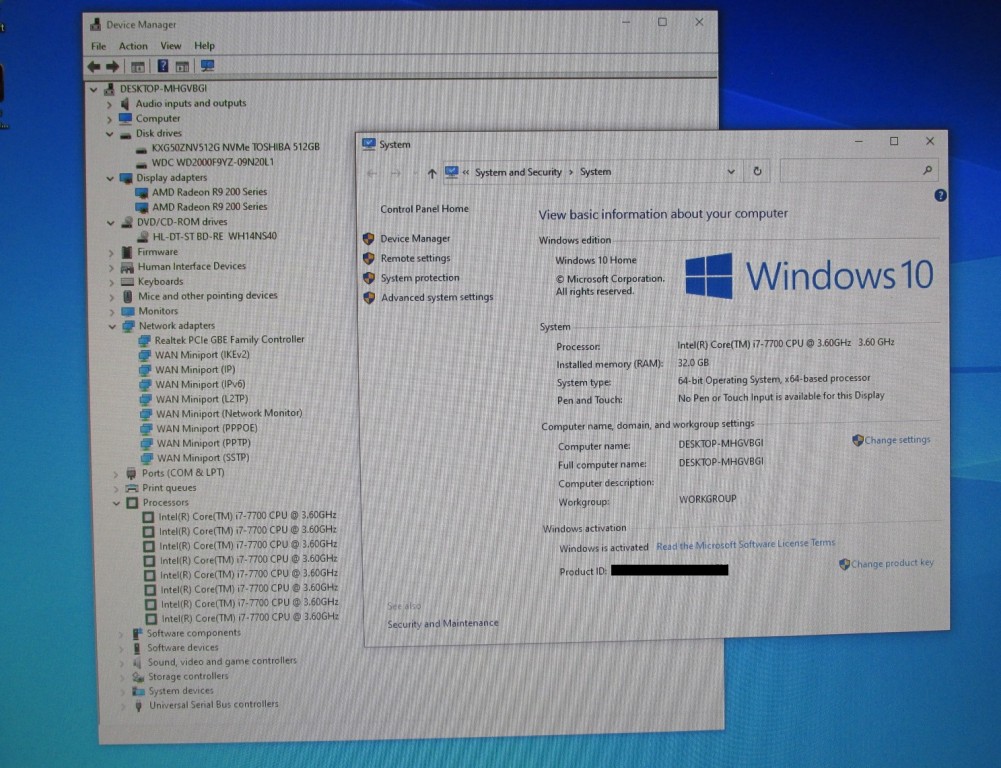Collapse the Display adapters category
The height and width of the screenshot is (768, 1001).
coord(110,179)
